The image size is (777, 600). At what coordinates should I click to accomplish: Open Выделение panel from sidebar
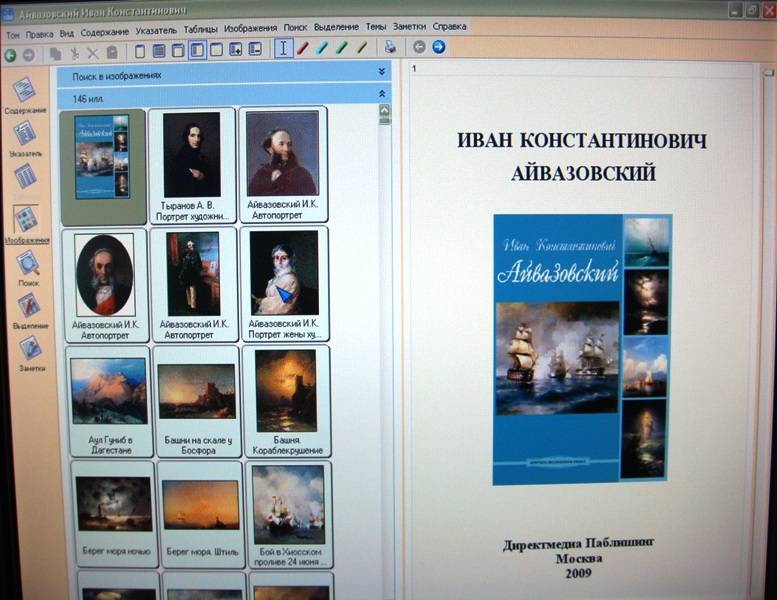tap(29, 311)
